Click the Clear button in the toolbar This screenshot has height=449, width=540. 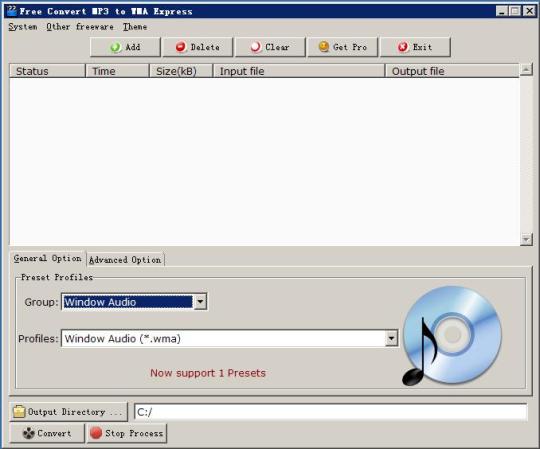tap(270, 47)
